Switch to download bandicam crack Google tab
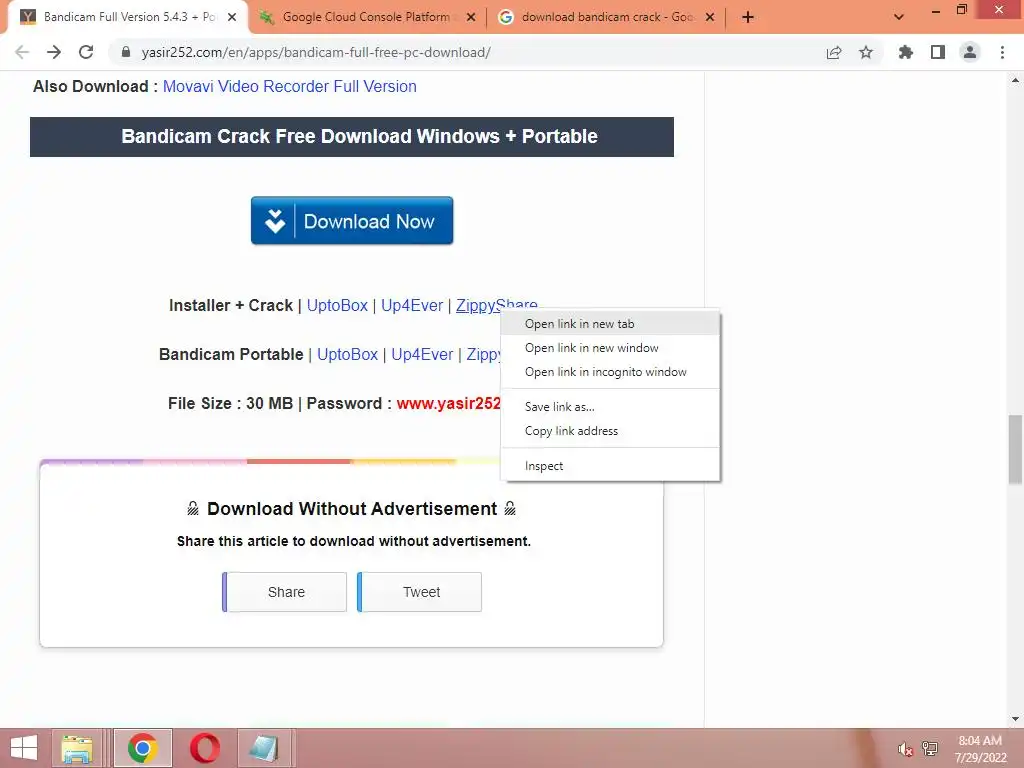 pyautogui.click(x=606, y=17)
